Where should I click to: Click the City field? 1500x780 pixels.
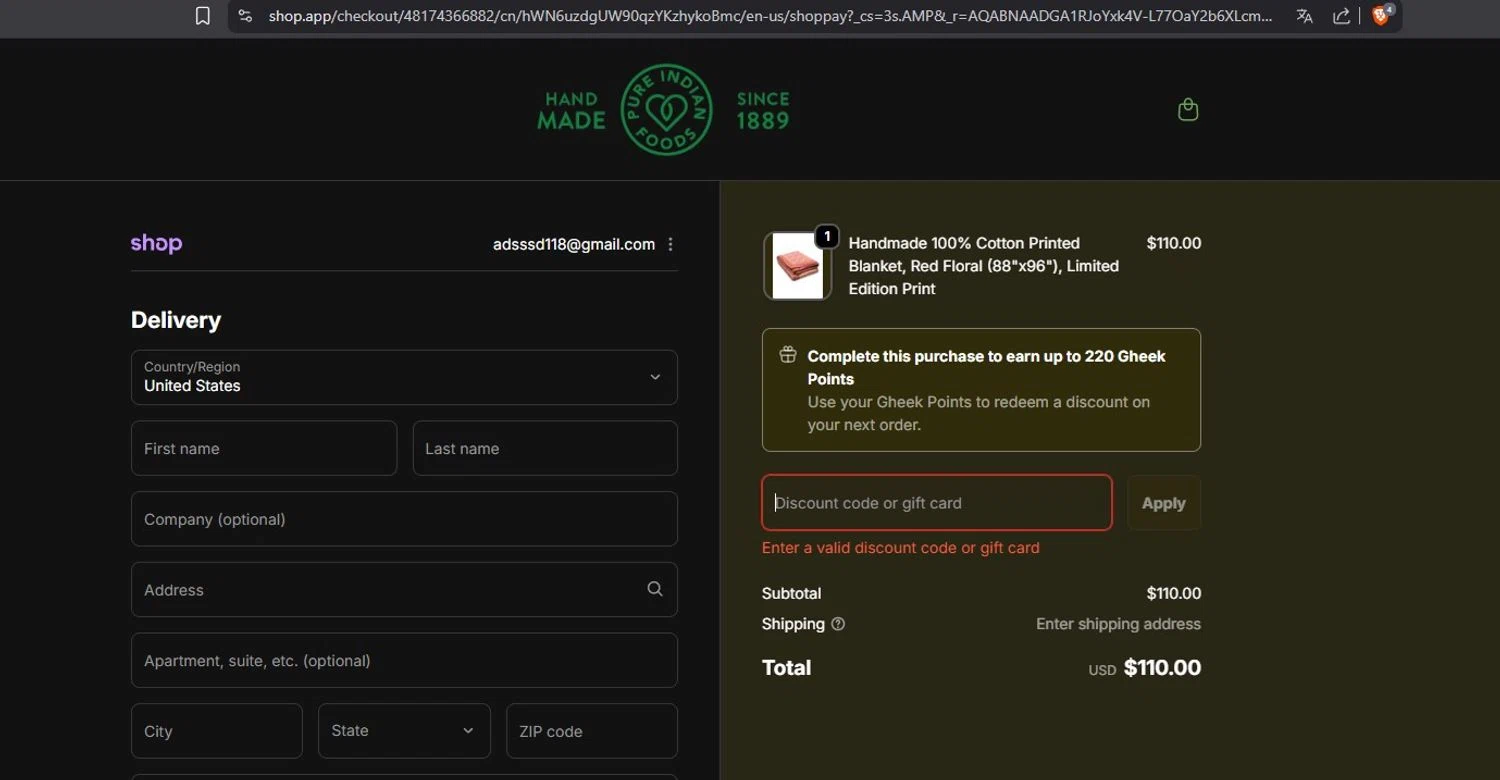coord(217,731)
